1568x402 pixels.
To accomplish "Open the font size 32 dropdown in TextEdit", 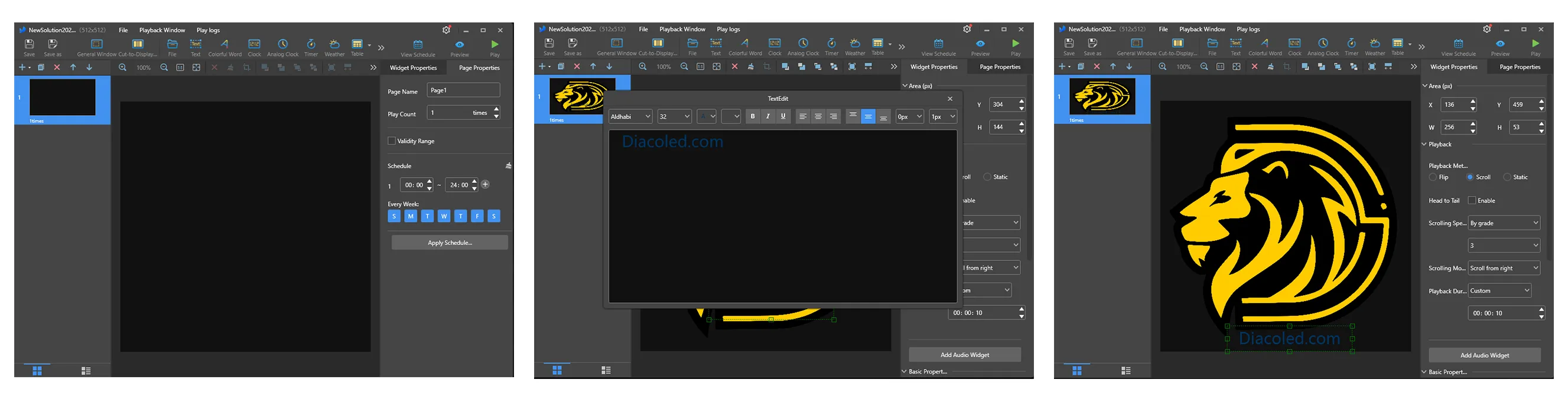I will pyautogui.click(x=675, y=116).
